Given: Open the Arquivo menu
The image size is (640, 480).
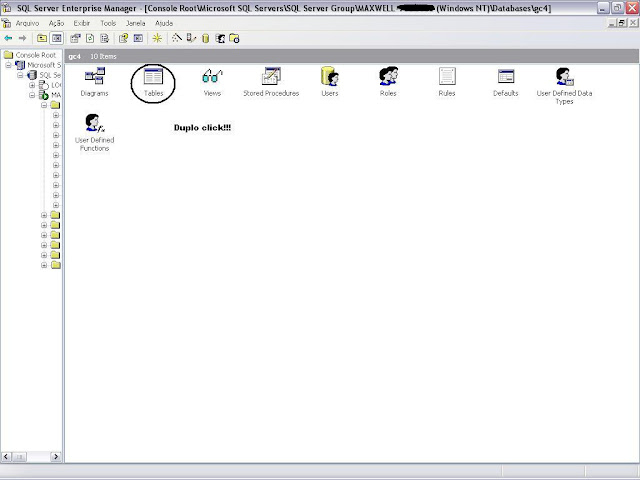Looking at the screenshot, I should point(27,23).
